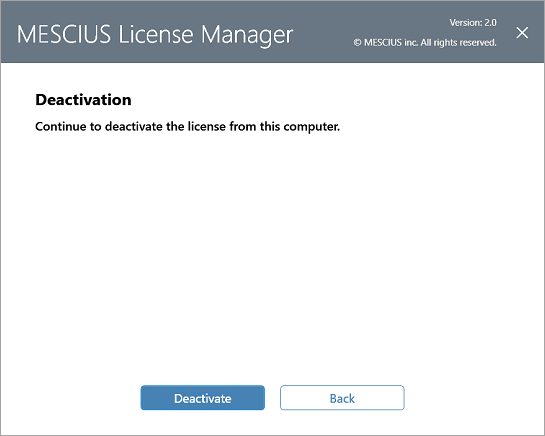Click the word 'License' in the header title

(x=156, y=34)
